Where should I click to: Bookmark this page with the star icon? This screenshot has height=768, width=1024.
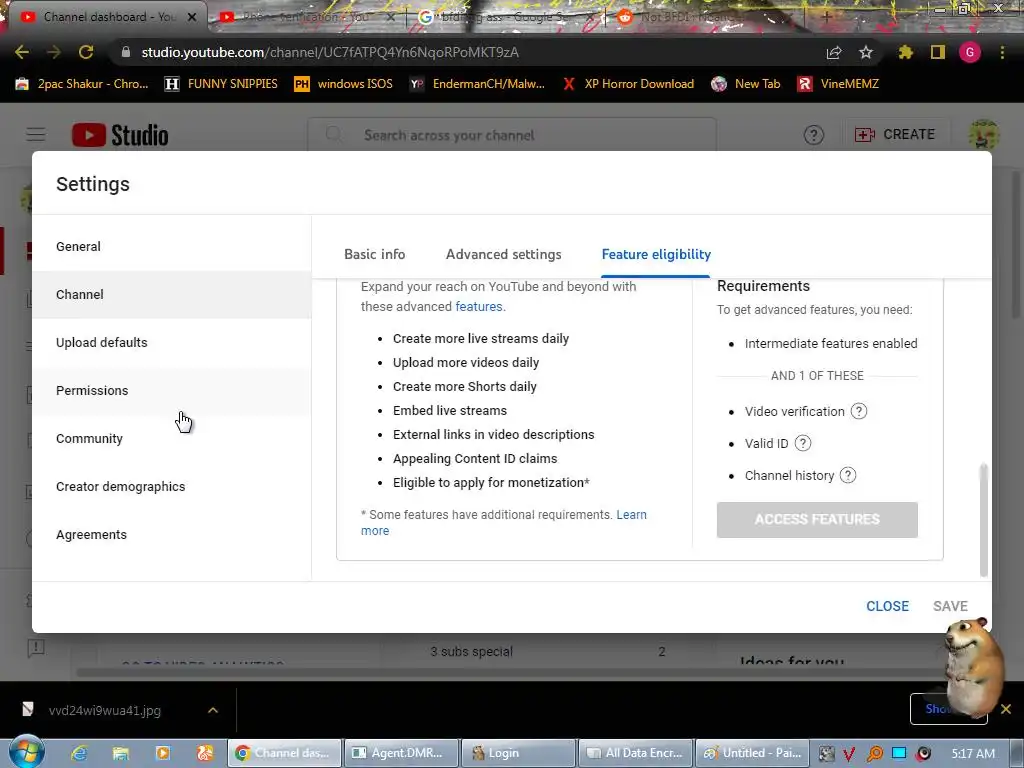coord(866,52)
